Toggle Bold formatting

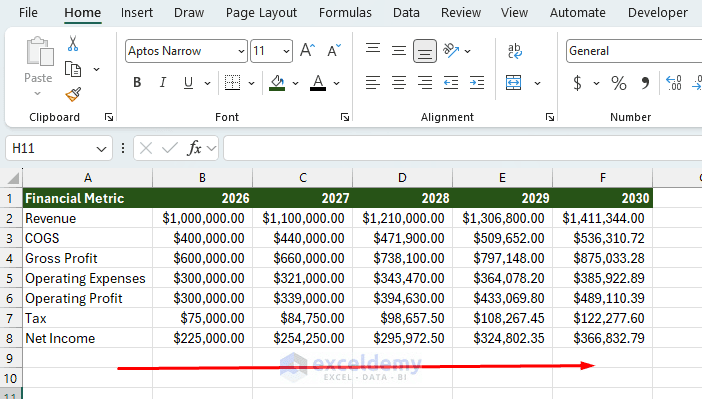point(137,82)
